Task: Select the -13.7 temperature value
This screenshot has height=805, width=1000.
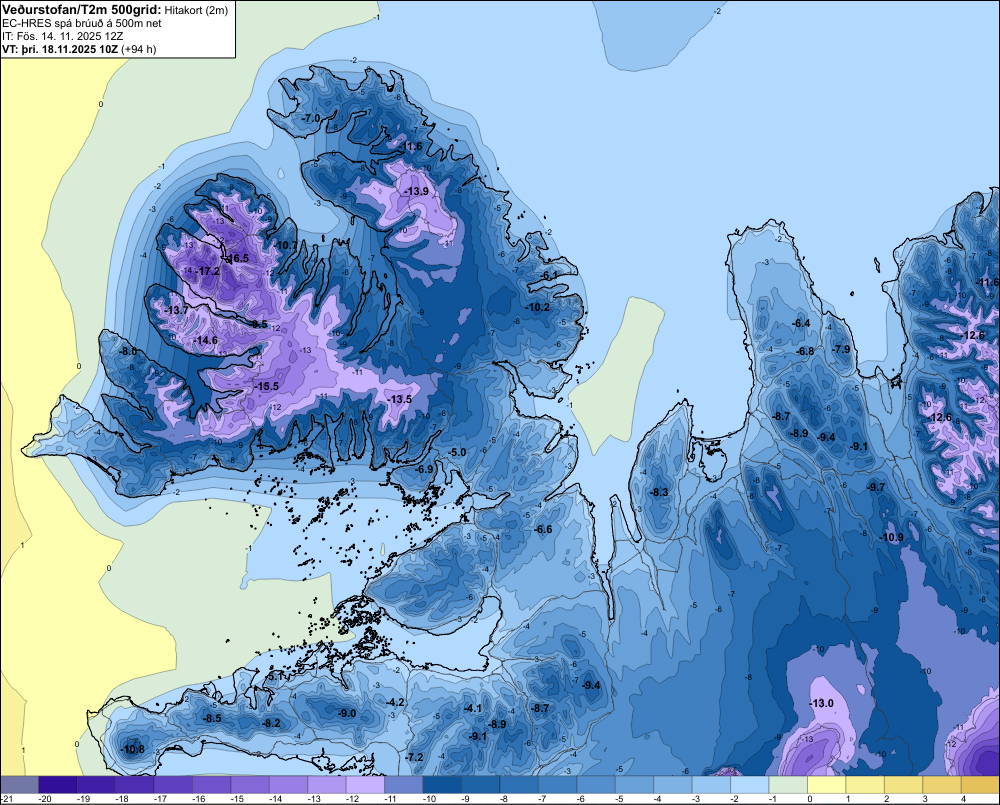Action: (177, 311)
